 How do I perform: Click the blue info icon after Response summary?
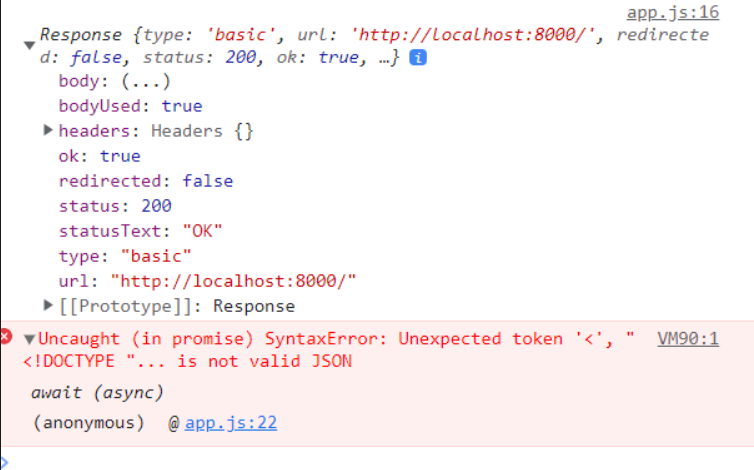pyautogui.click(x=418, y=58)
